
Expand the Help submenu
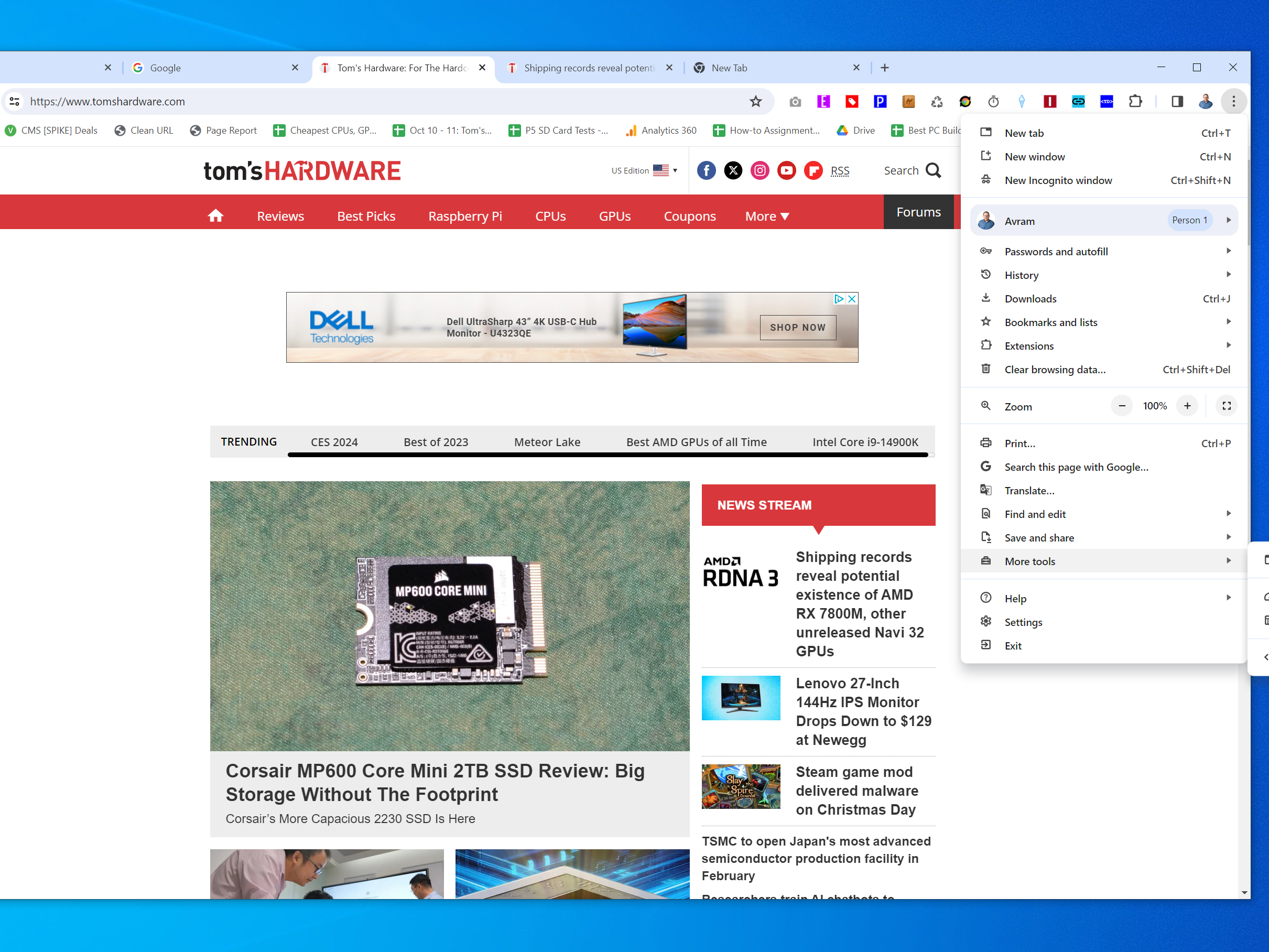pyautogui.click(x=1104, y=599)
